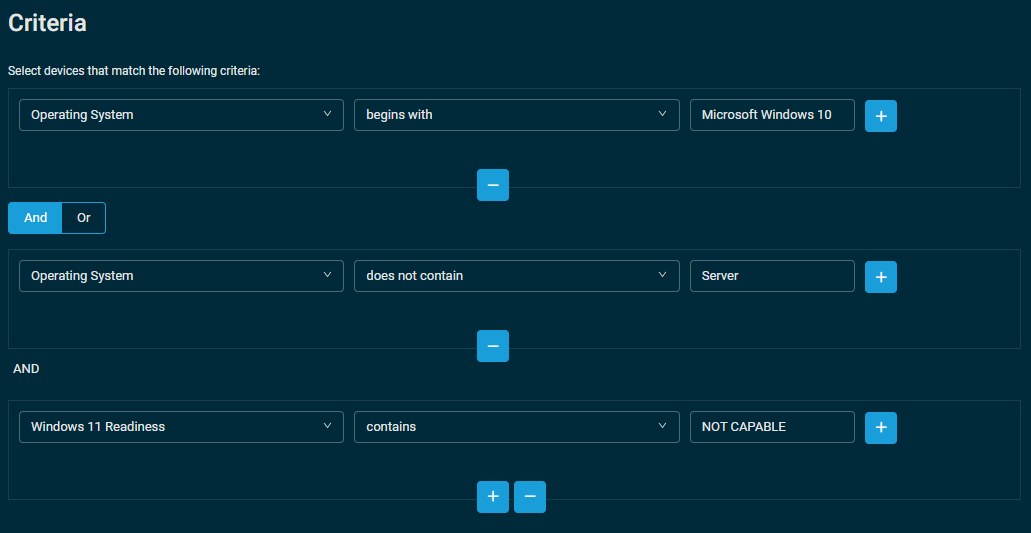Click the Server value input field
The height and width of the screenshot is (533, 1031).
tap(772, 276)
